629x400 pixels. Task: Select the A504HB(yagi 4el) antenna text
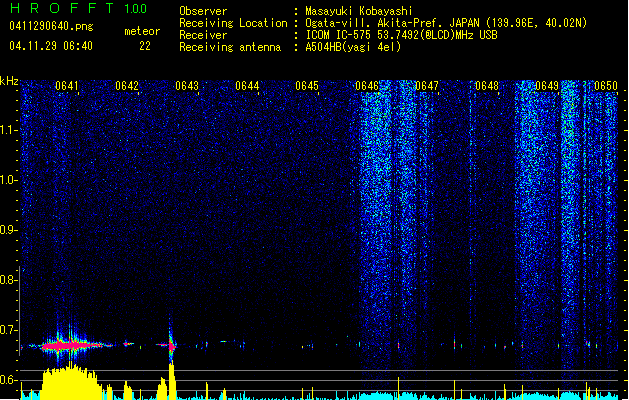(x=353, y=47)
